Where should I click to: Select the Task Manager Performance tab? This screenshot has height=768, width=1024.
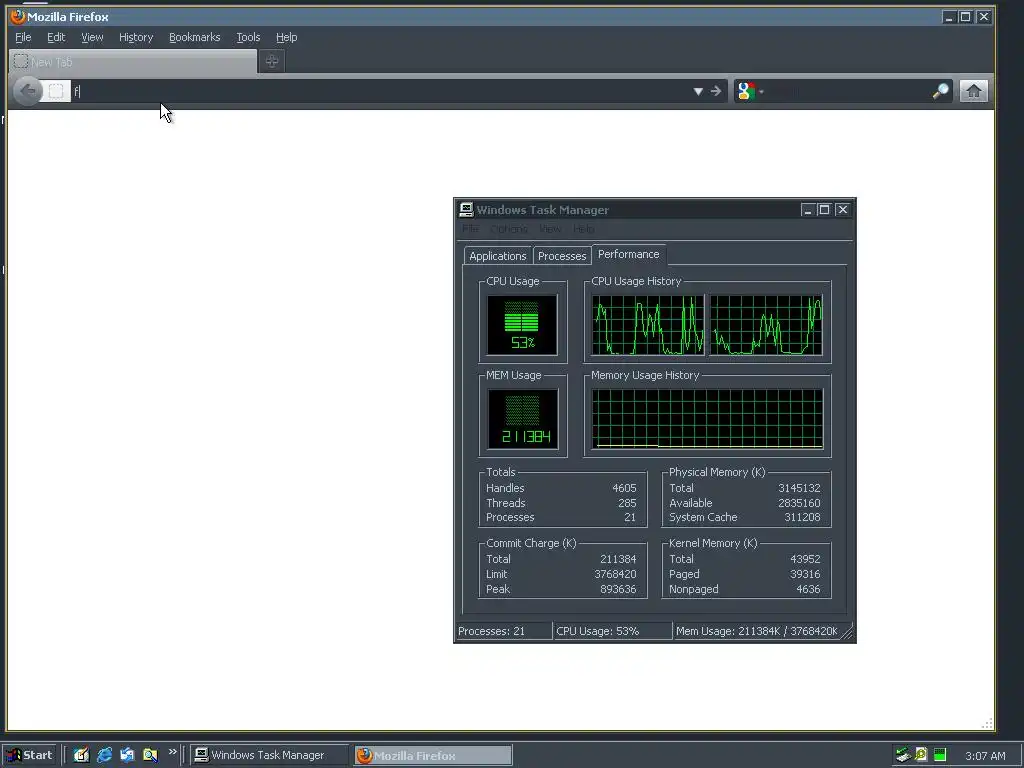(628, 254)
